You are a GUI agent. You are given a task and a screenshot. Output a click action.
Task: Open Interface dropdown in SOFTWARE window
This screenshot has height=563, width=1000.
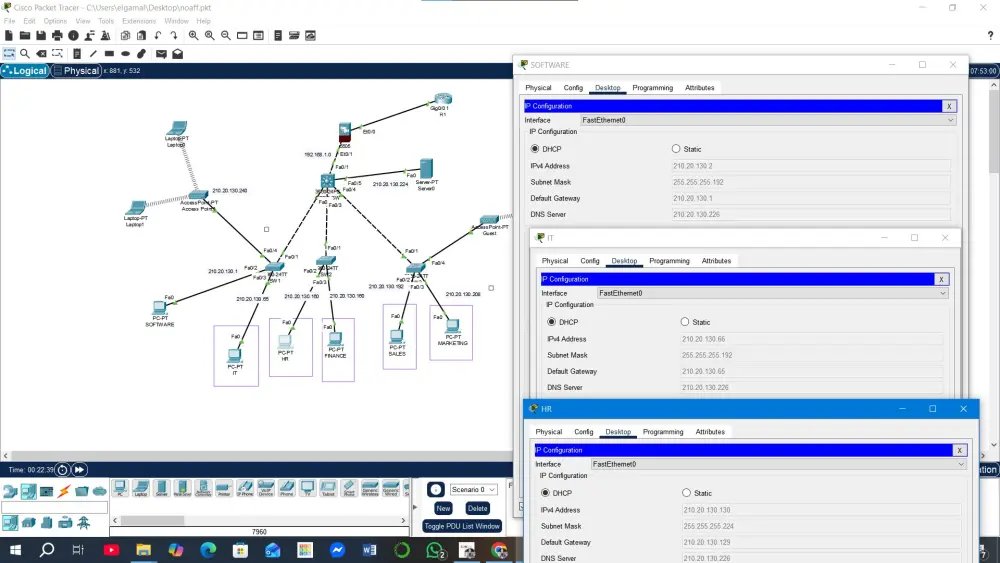pyautogui.click(x=768, y=120)
